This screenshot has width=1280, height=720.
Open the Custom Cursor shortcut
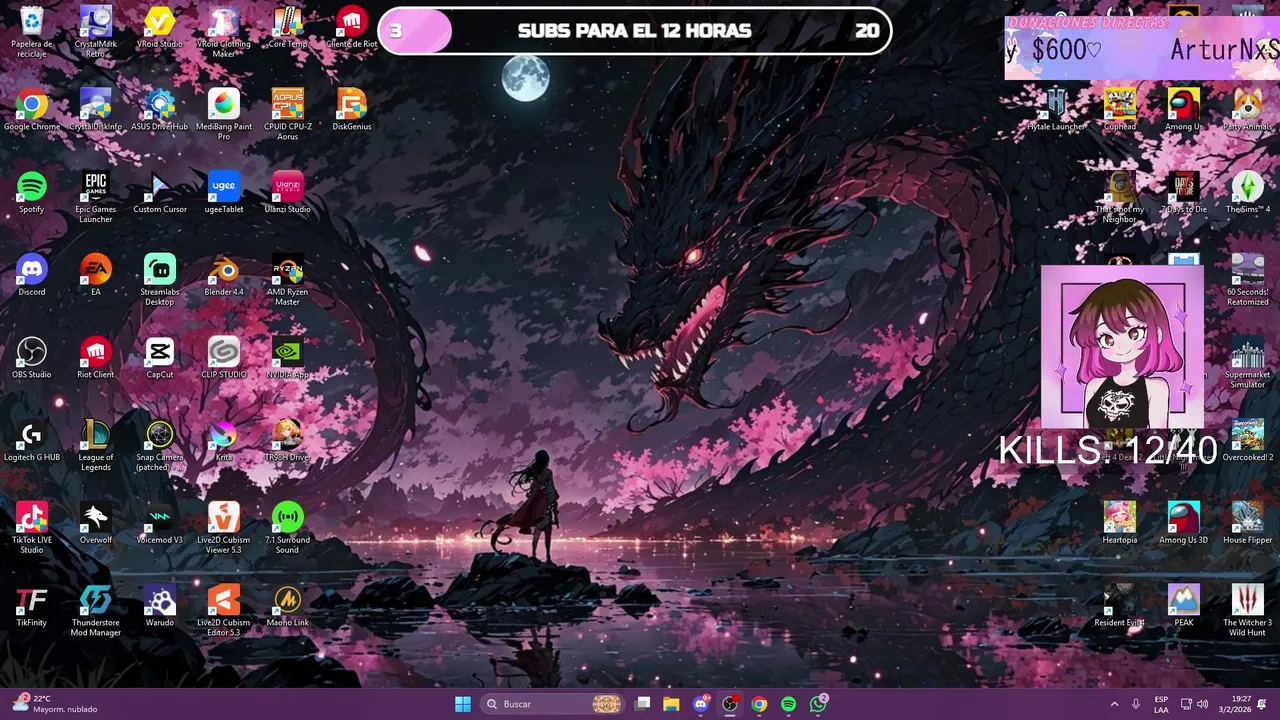[160, 187]
